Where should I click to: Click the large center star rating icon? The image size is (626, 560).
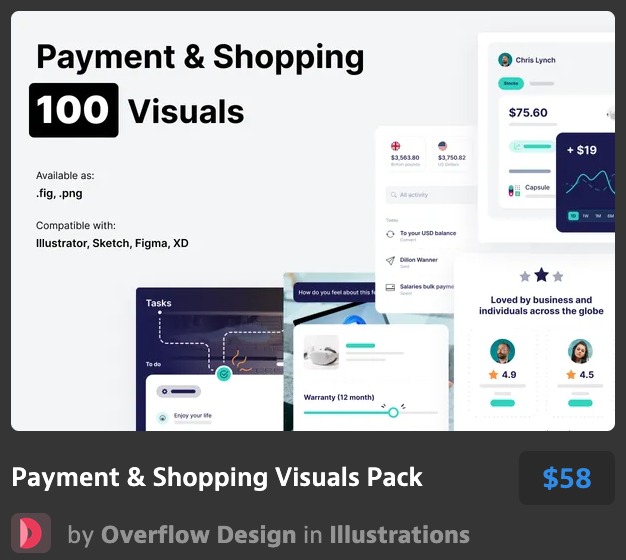(x=541, y=274)
